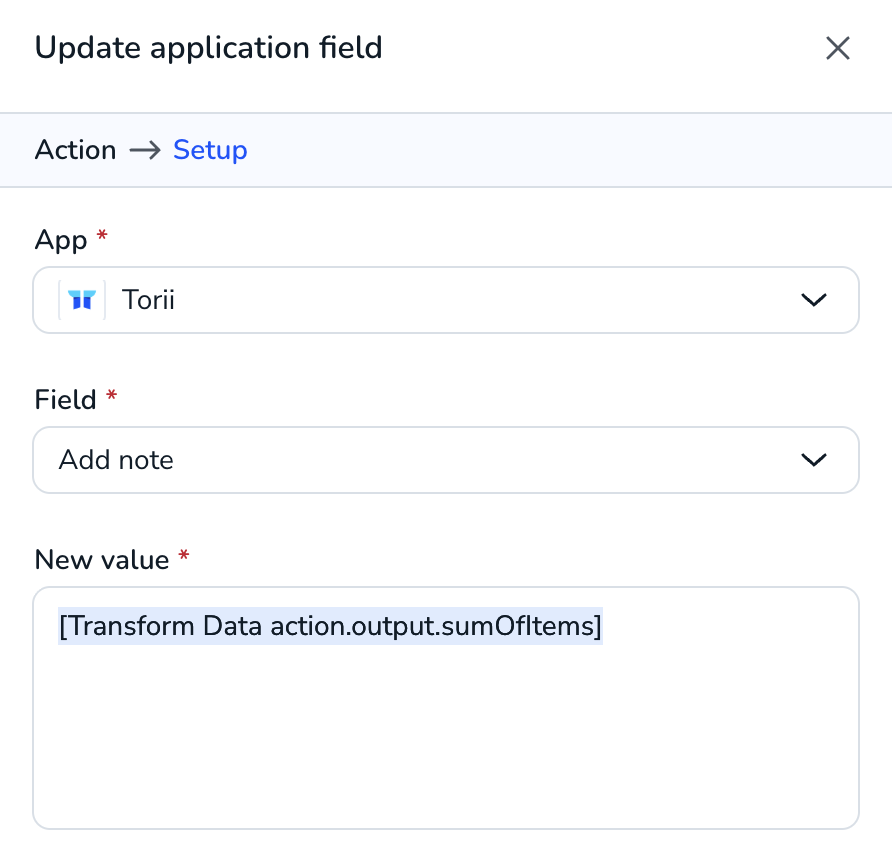Click the Torii text in the App selector

[x=148, y=299]
